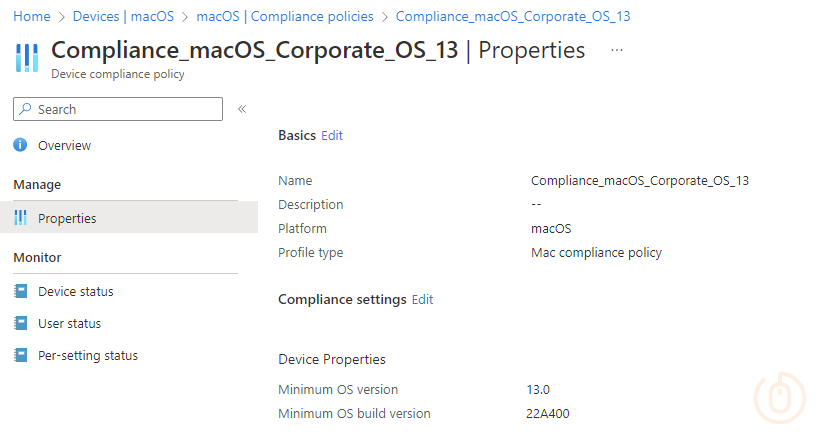Viewport: 824px width, 442px height.
Task: Select Properties in the Manage section
Action: pos(67,218)
